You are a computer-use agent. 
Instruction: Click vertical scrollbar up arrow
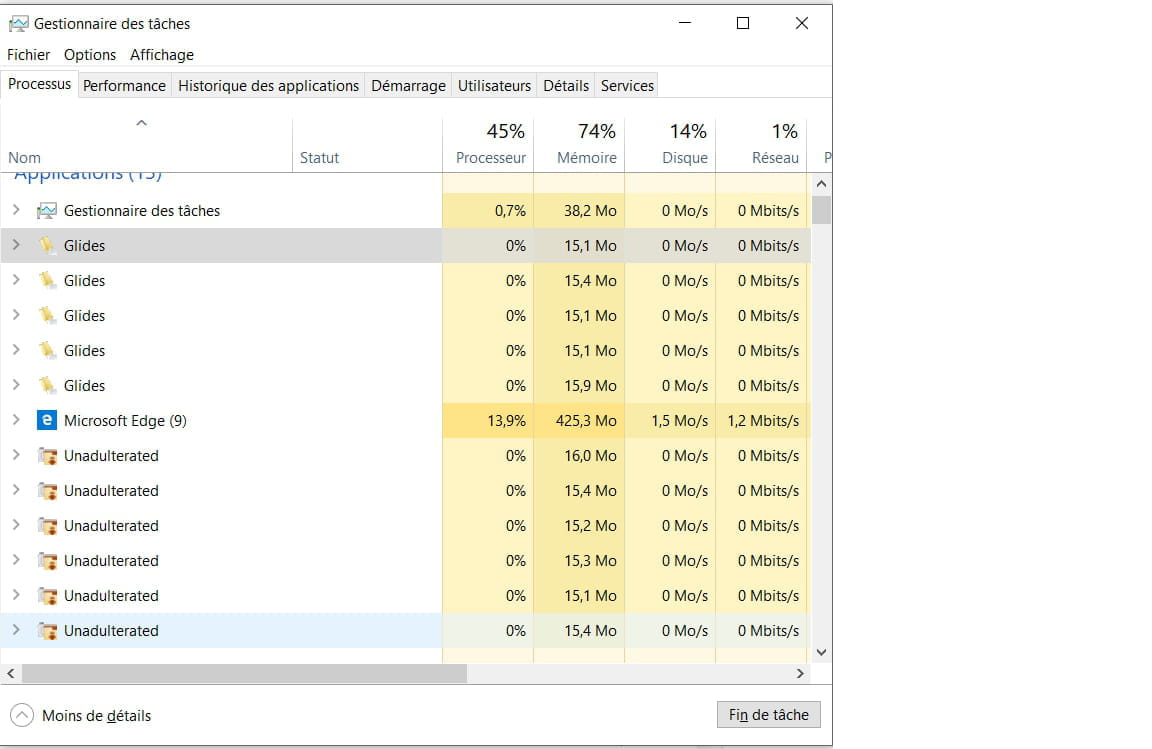click(x=821, y=184)
